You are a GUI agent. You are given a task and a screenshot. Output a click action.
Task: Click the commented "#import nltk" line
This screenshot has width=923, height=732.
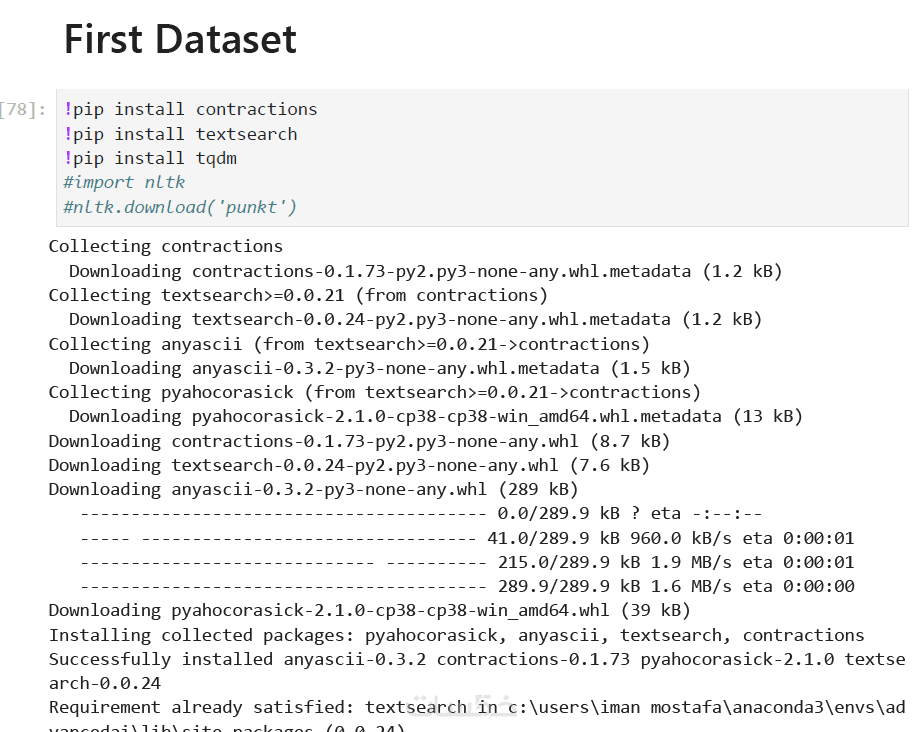[124, 182]
